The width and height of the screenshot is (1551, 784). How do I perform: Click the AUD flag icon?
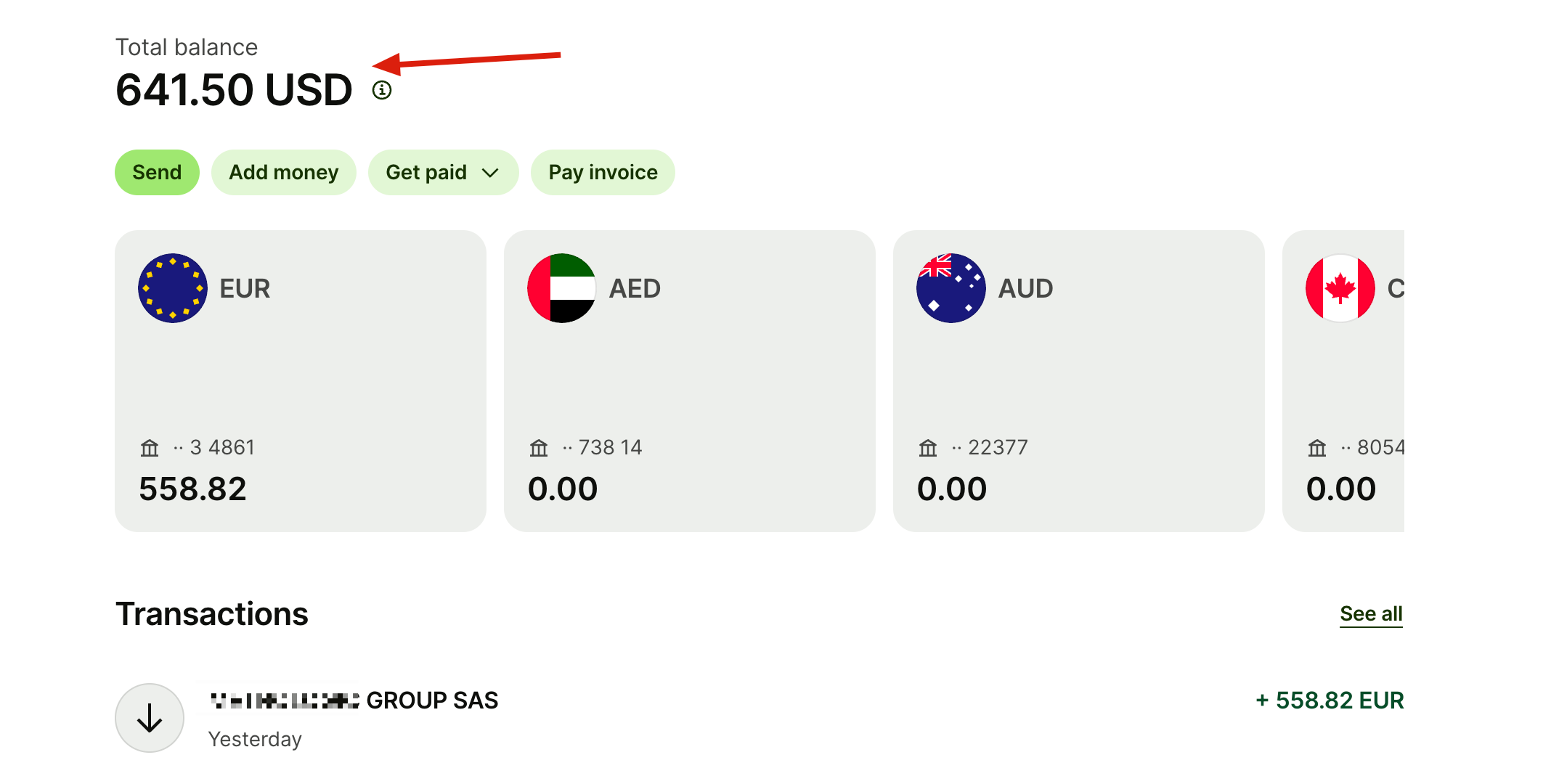(951, 288)
